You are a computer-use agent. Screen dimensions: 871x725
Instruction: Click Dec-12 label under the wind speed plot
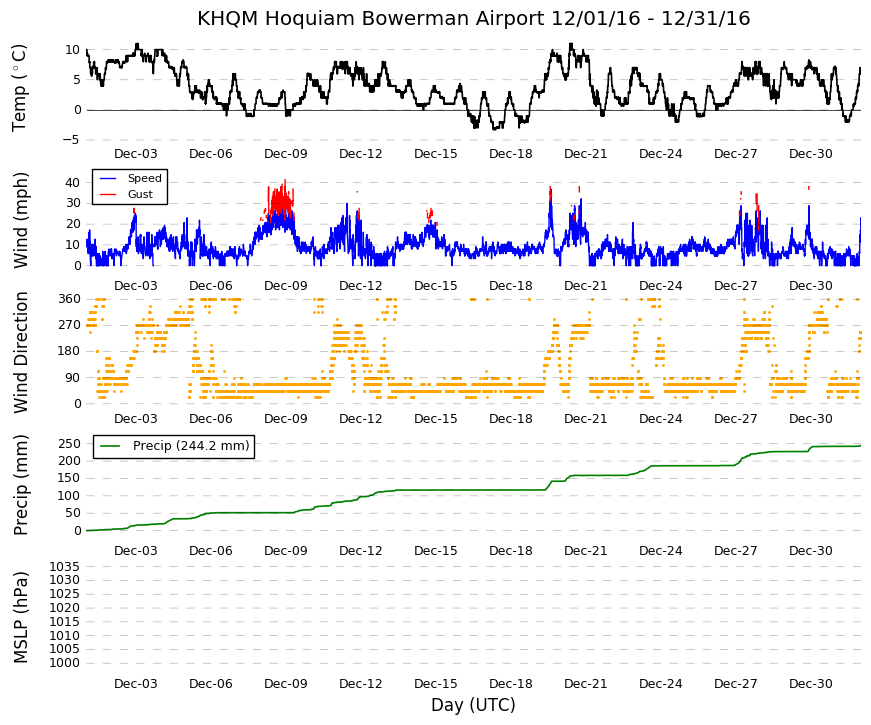[x=361, y=286]
